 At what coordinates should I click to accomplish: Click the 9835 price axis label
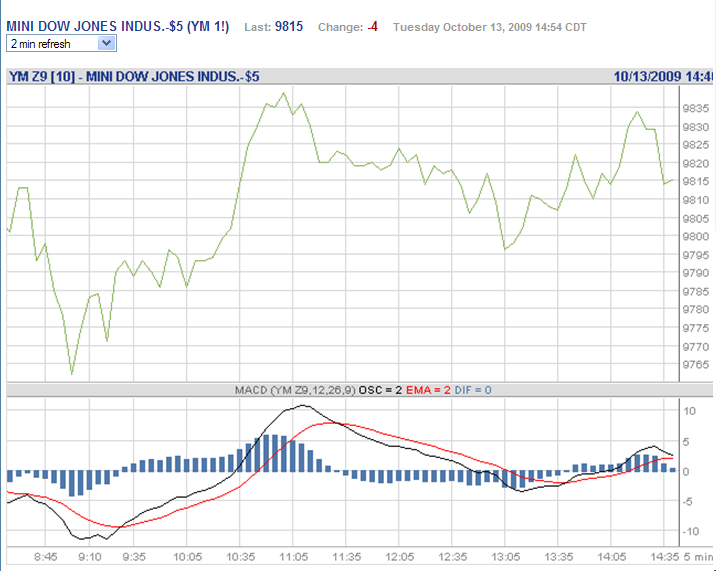coord(696,109)
